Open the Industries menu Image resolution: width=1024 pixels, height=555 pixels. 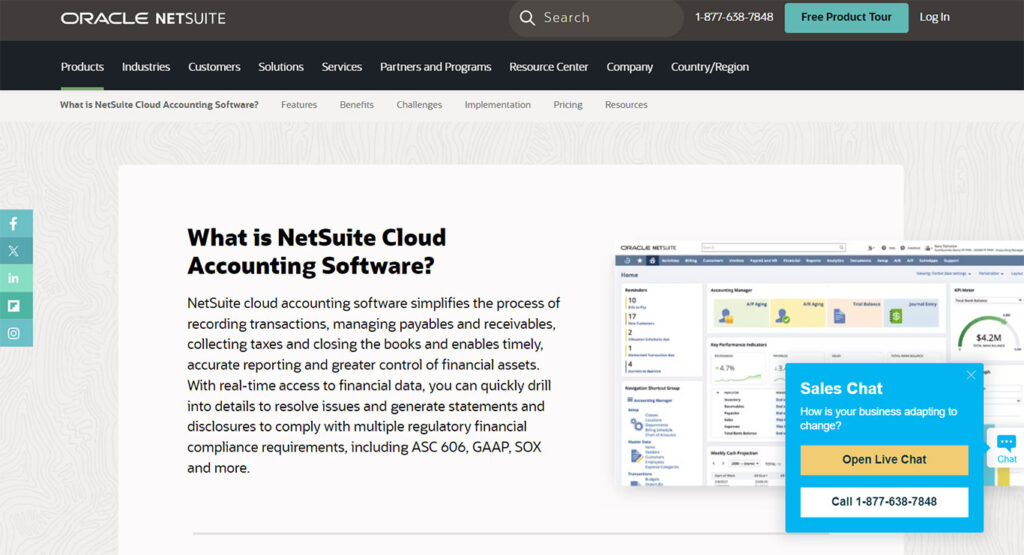pyautogui.click(x=146, y=67)
